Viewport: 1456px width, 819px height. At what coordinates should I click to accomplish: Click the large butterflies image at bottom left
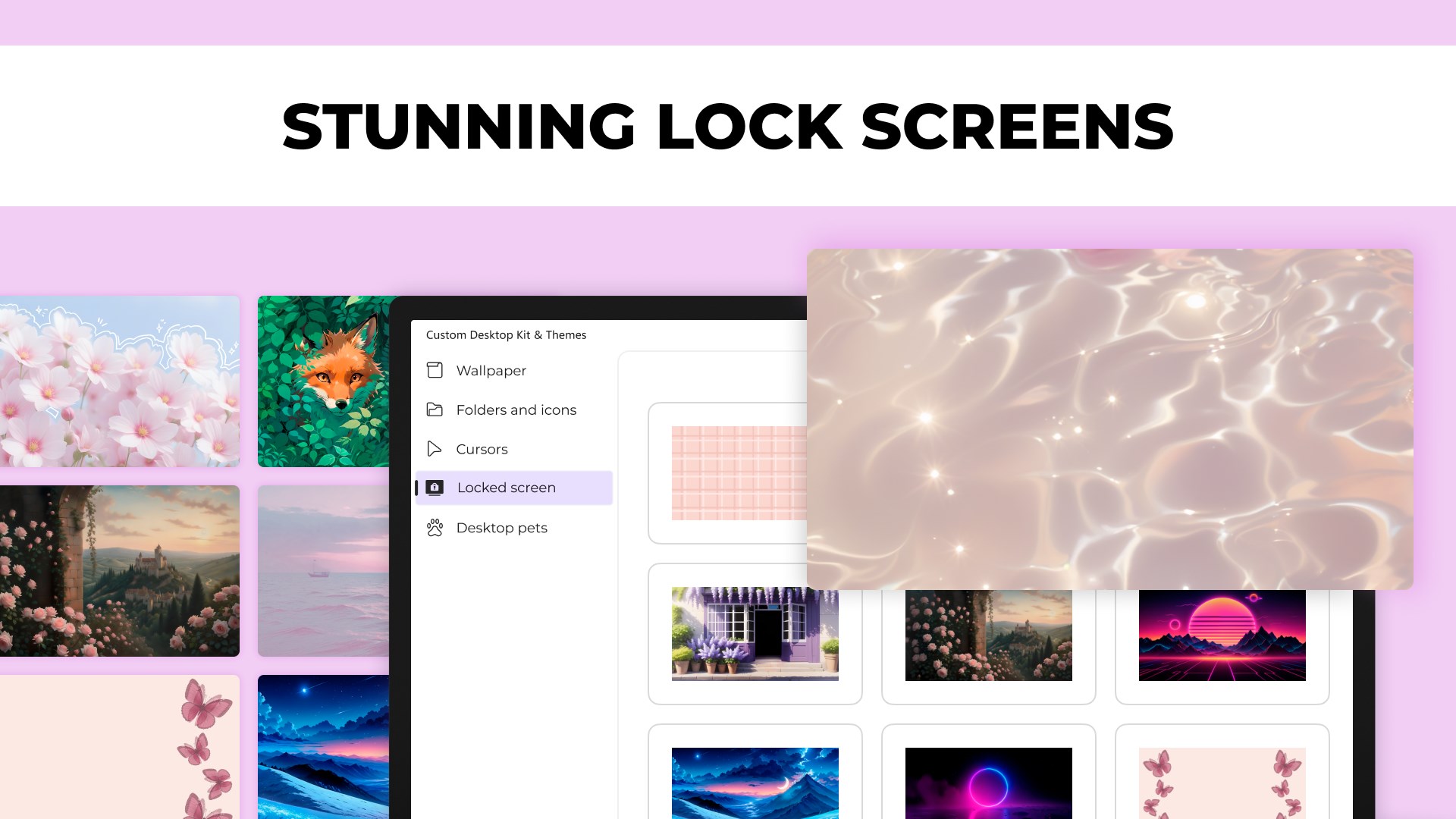point(120,747)
